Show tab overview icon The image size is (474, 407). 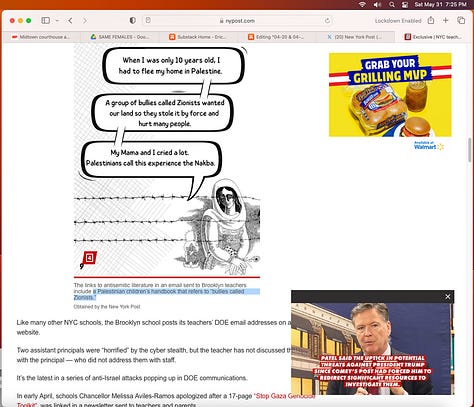coord(461,20)
